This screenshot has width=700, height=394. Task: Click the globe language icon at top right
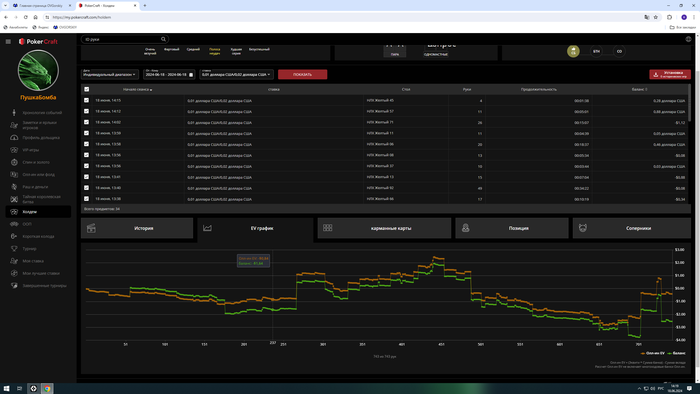click(688, 39)
